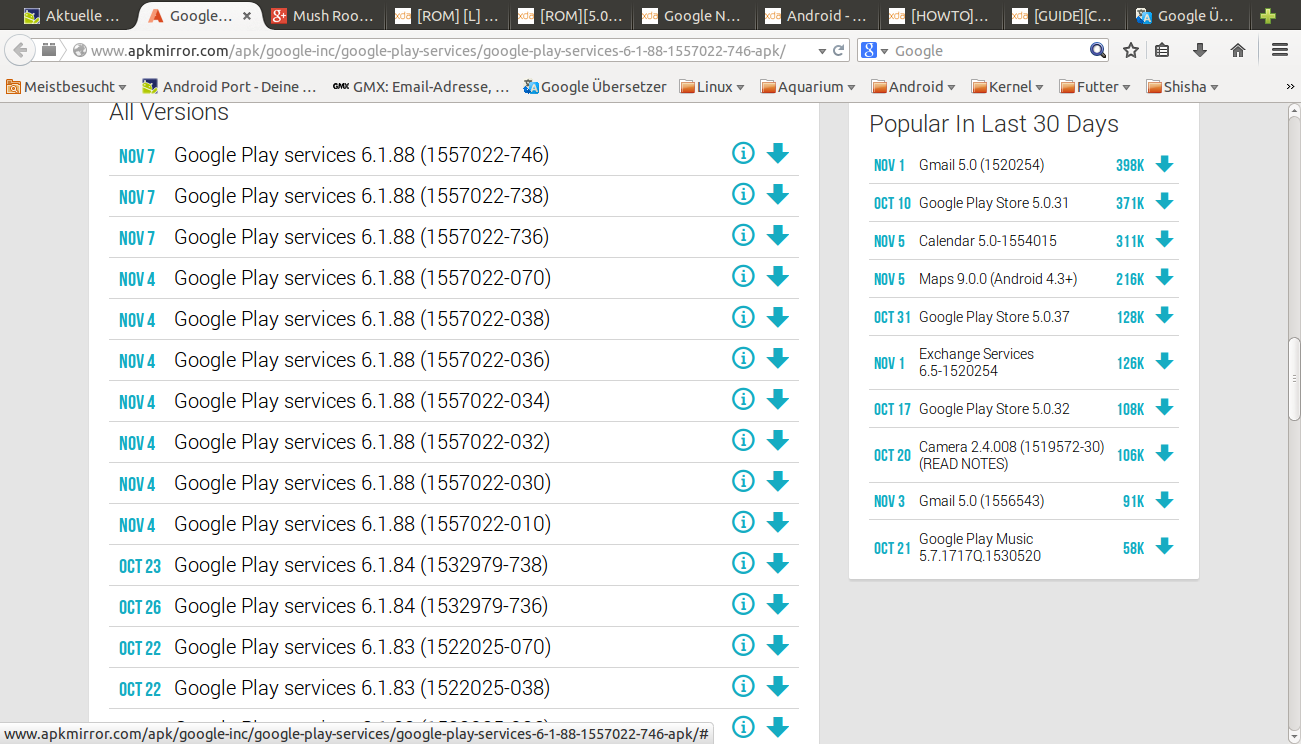Focus the Google search input field
Viewport: 1301px width, 744px height.
pyautogui.click(x=988, y=50)
